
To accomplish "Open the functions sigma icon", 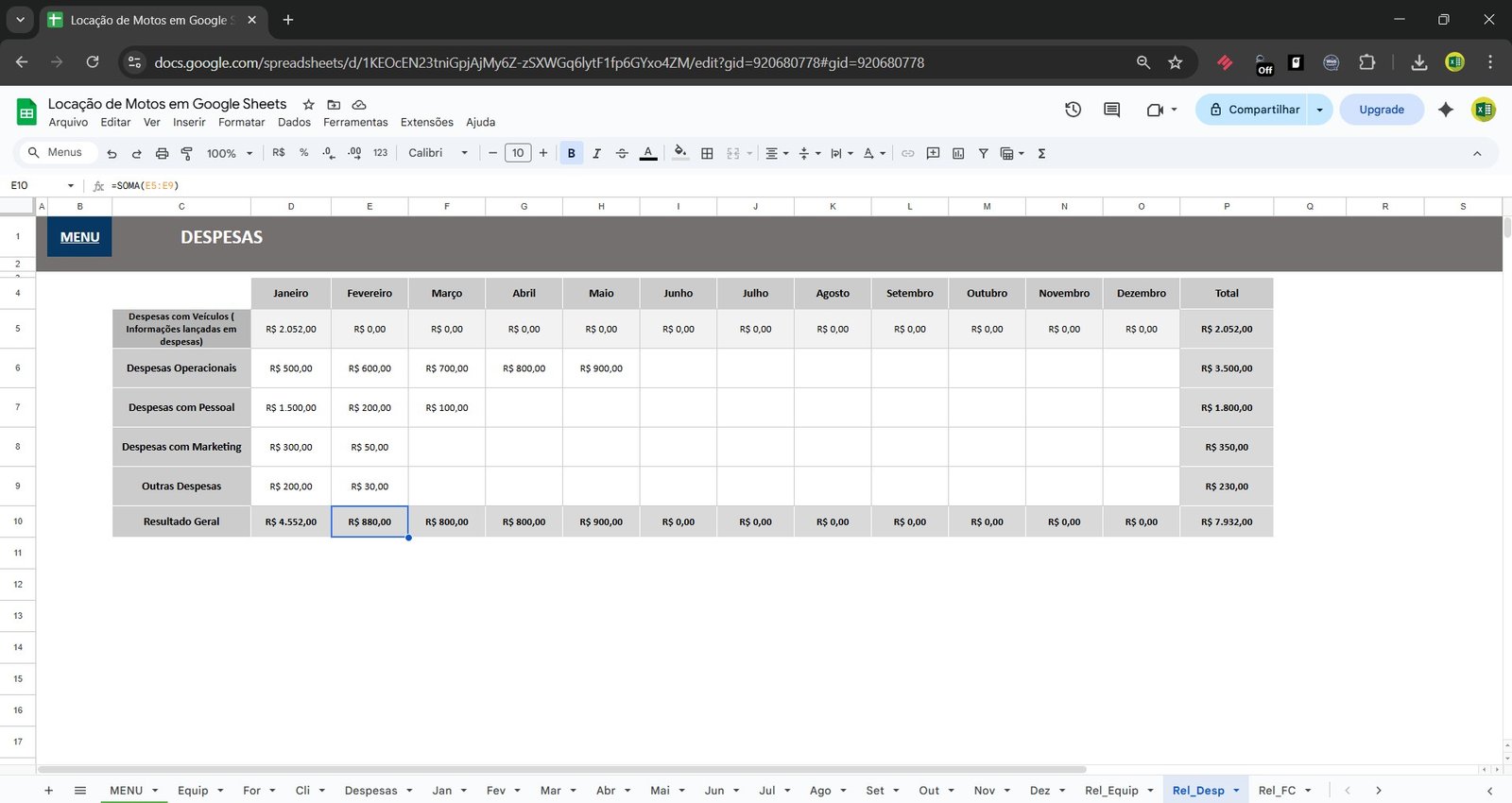I will 1041,153.
